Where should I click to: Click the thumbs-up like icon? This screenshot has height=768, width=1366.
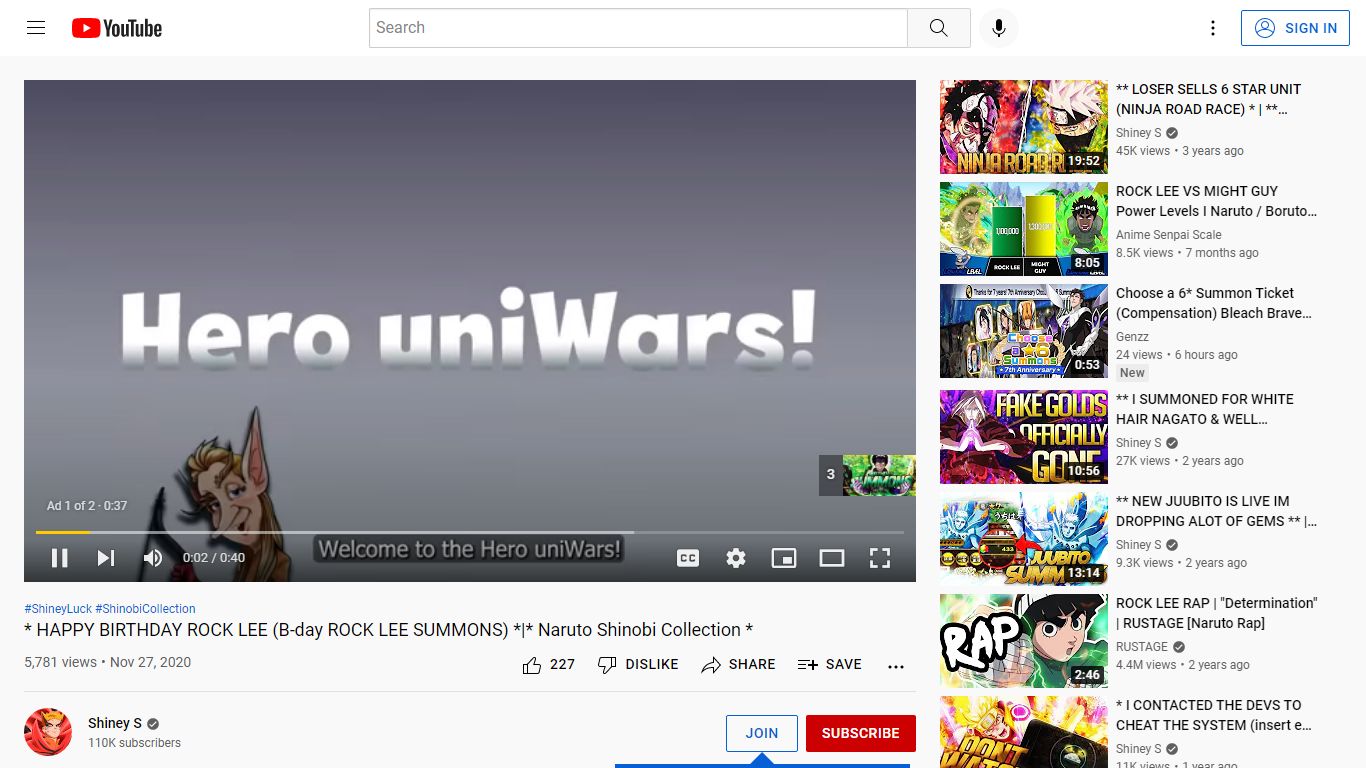point(532,665)
